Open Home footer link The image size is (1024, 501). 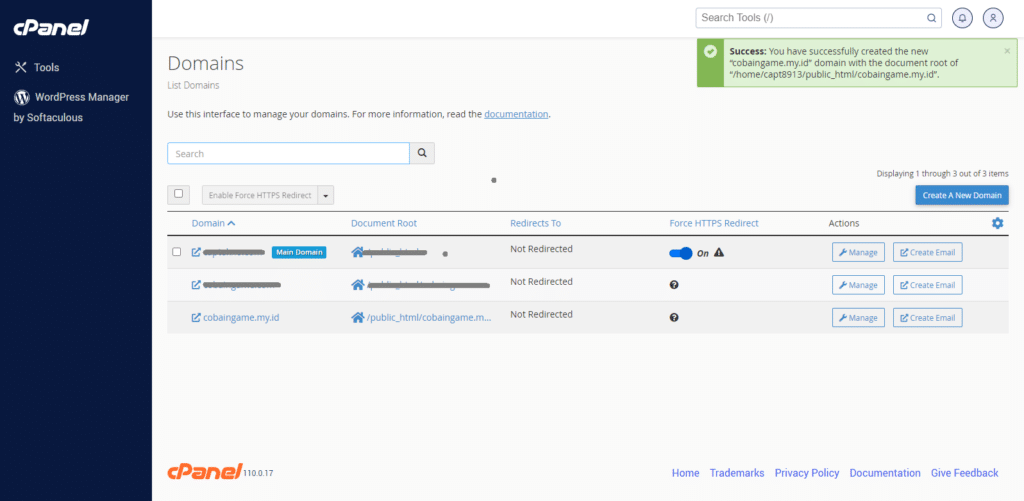pos(685,473)
